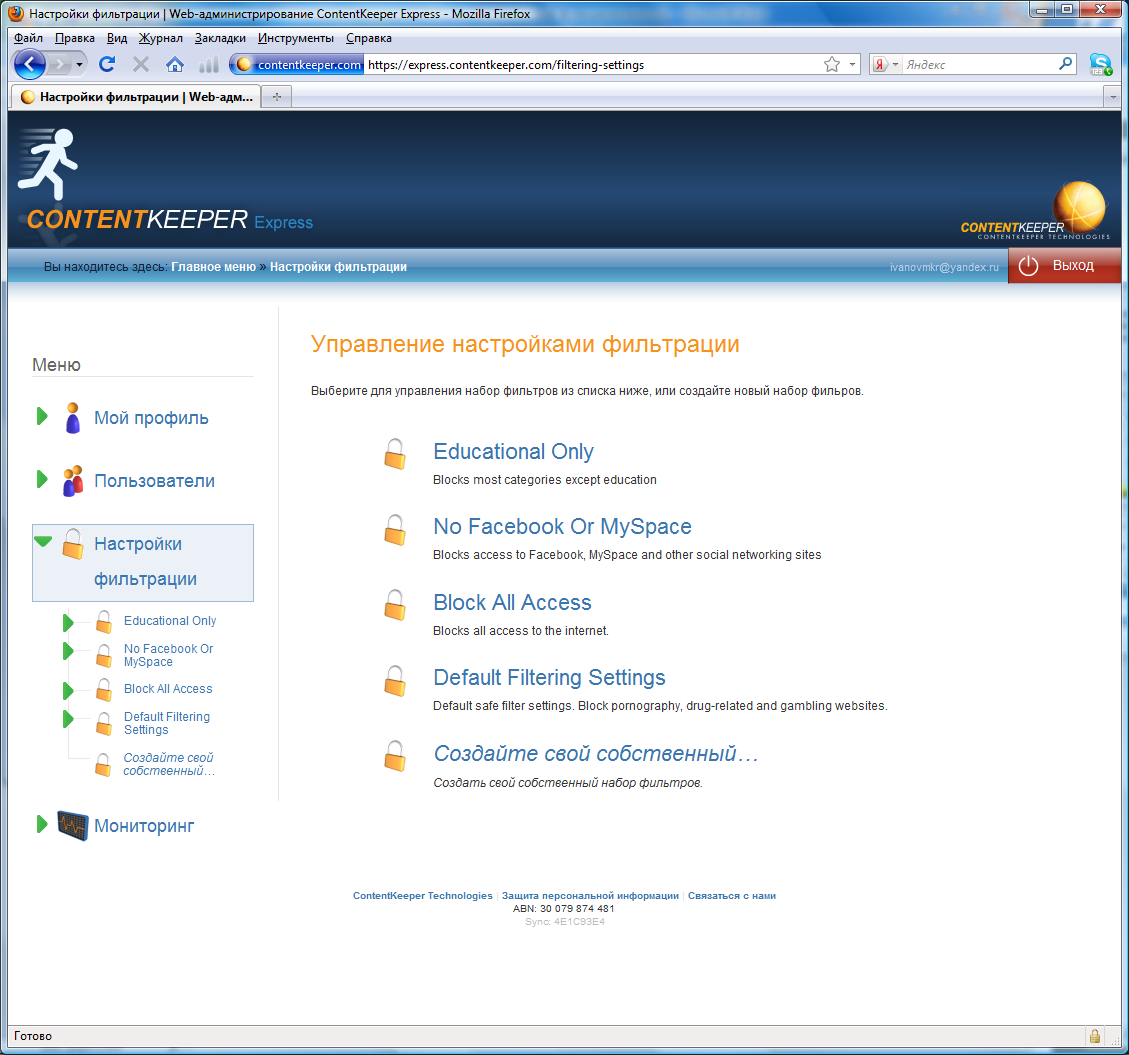
Task: Log out using the Выход button
Action: point(1064,266)
